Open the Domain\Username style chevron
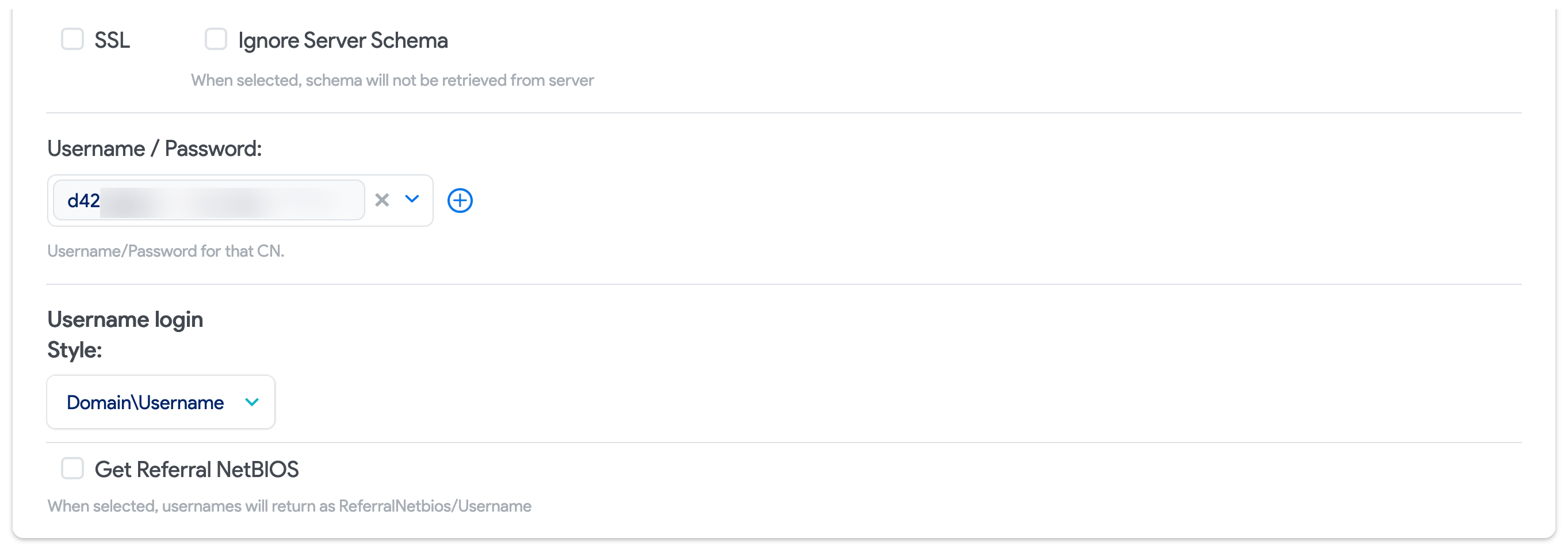The image size is (1568, 549). 251,402
